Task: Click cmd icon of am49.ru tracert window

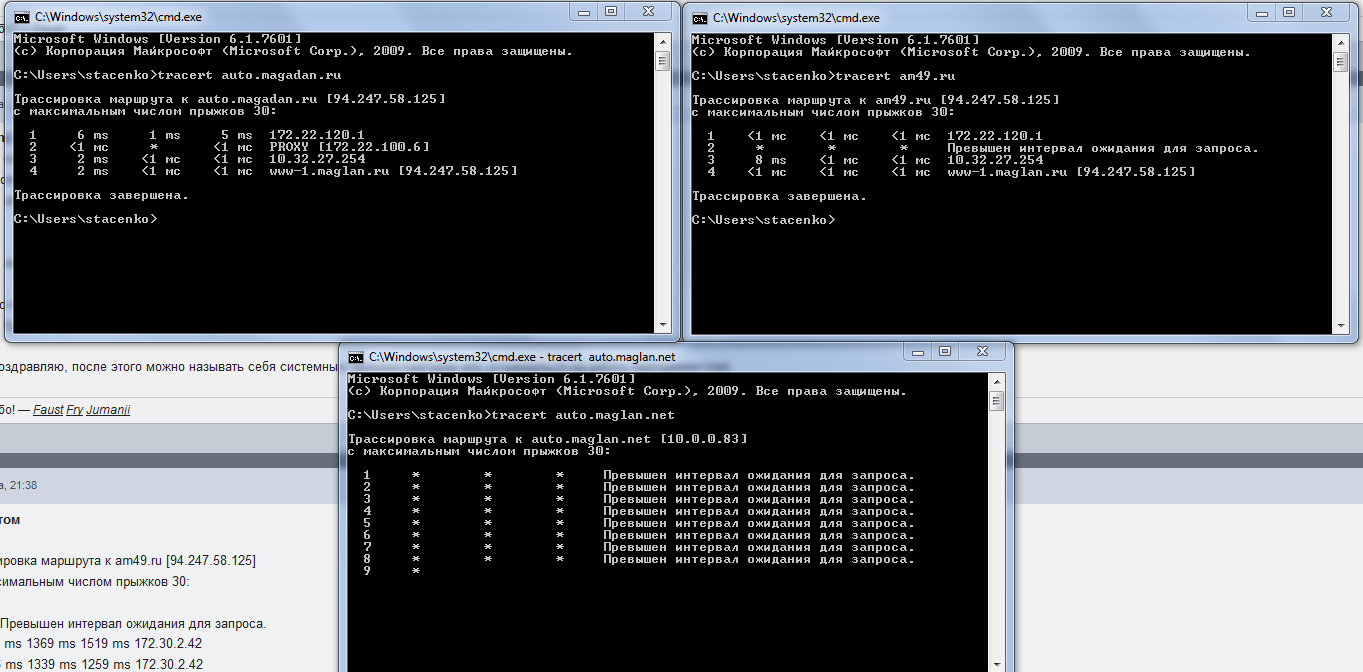Action: point(700,17)
